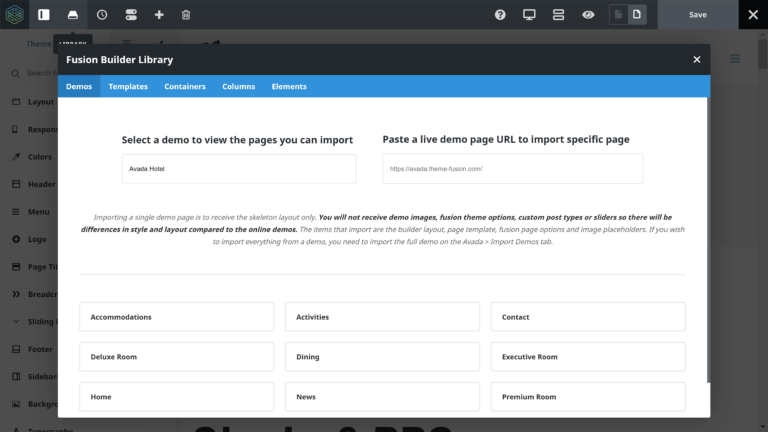
Task: Click the Logo plus-circle icon in sidebar
Action: 16,239
